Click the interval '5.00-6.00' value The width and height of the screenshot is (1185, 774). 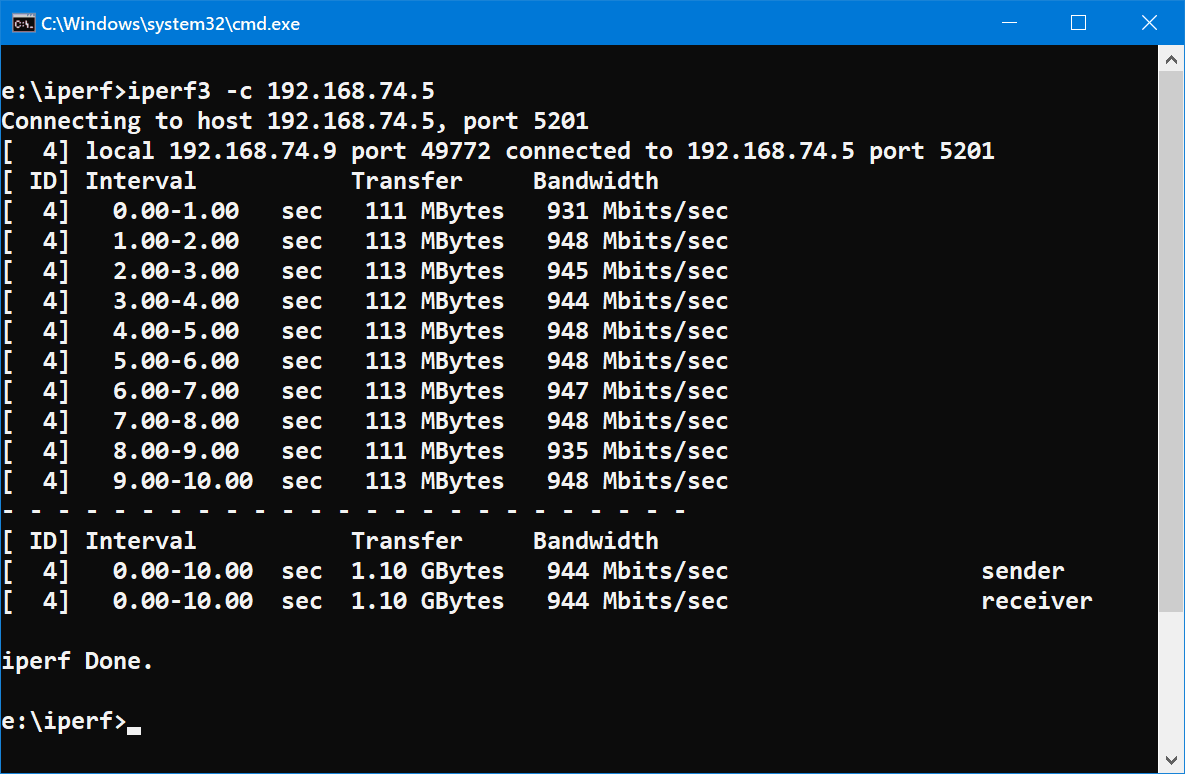tap(176, 361)
